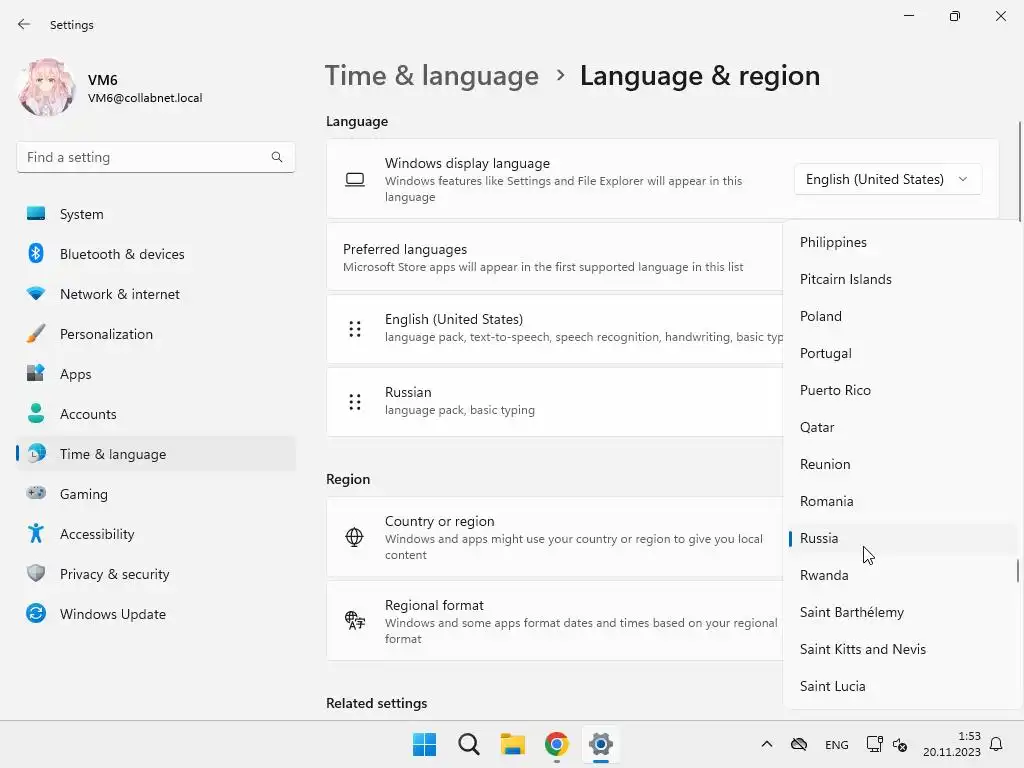Viewport: 1024px width, 768px height.
Task: Click the Find a setting search field
Action: pyautogui.click(x=155, y=157)
